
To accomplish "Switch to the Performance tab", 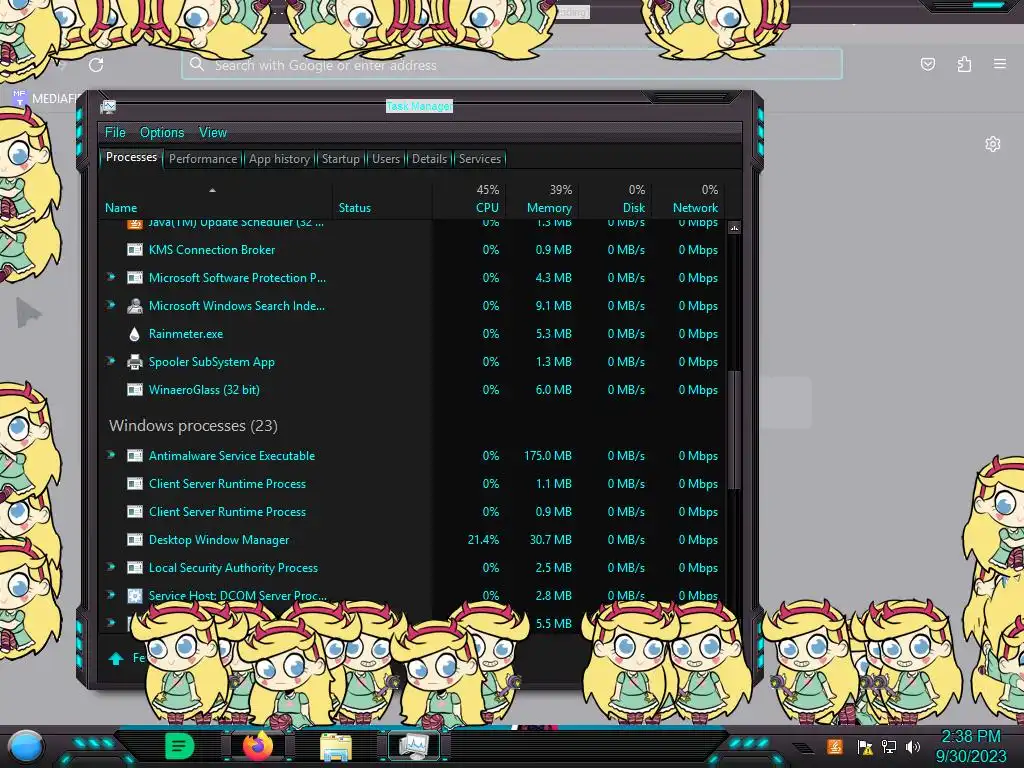I will (x=203, y=159).
